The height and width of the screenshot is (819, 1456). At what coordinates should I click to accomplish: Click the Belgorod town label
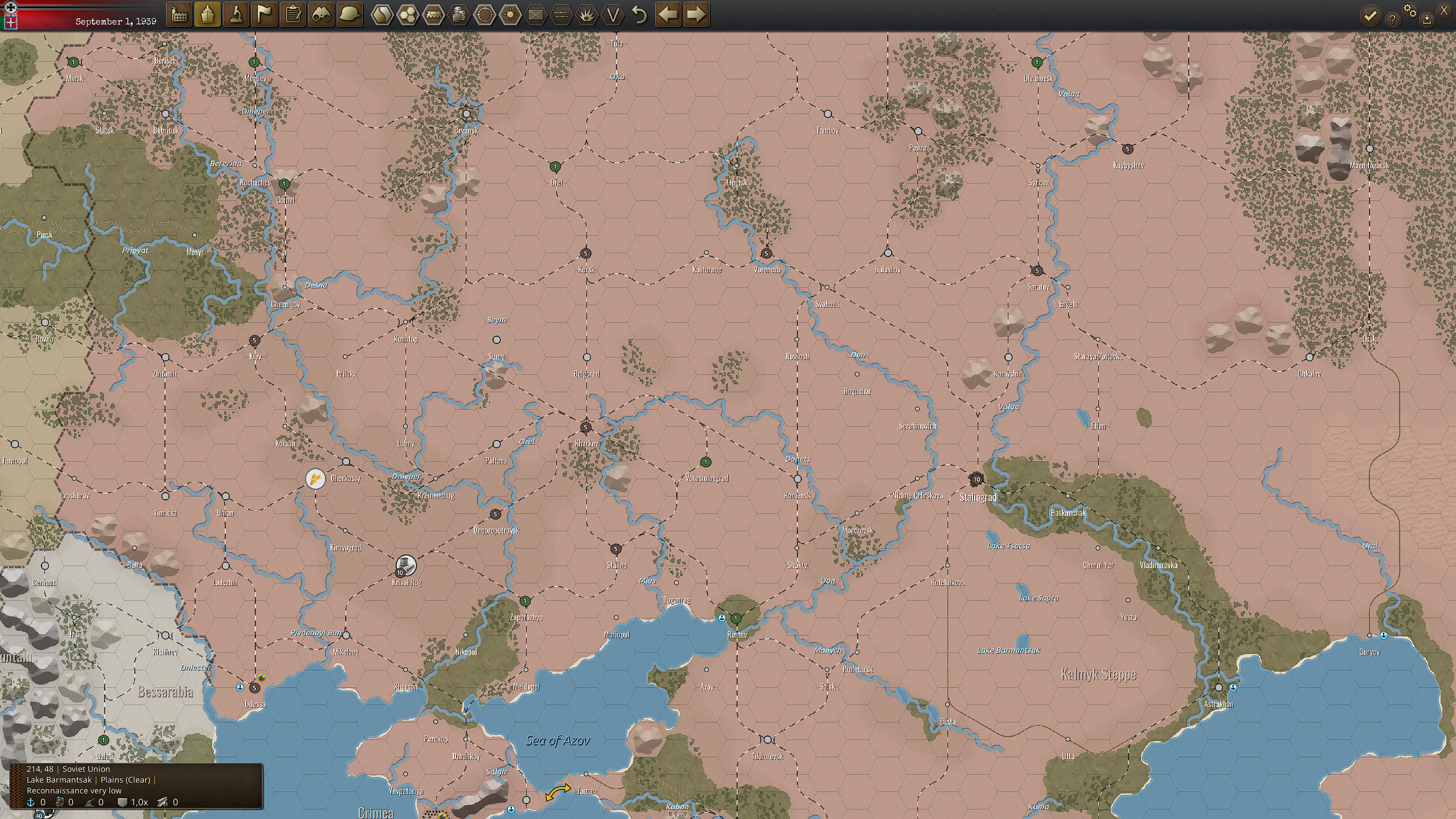coord(586,374)
